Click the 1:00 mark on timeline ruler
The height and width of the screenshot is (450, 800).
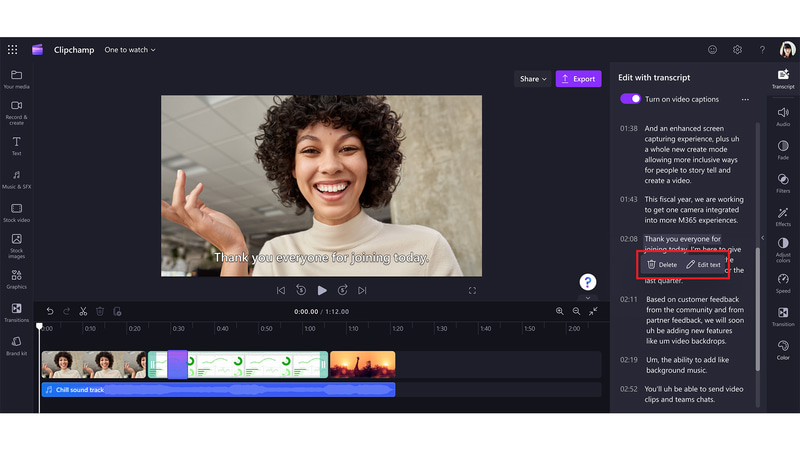tap(309, 329)
